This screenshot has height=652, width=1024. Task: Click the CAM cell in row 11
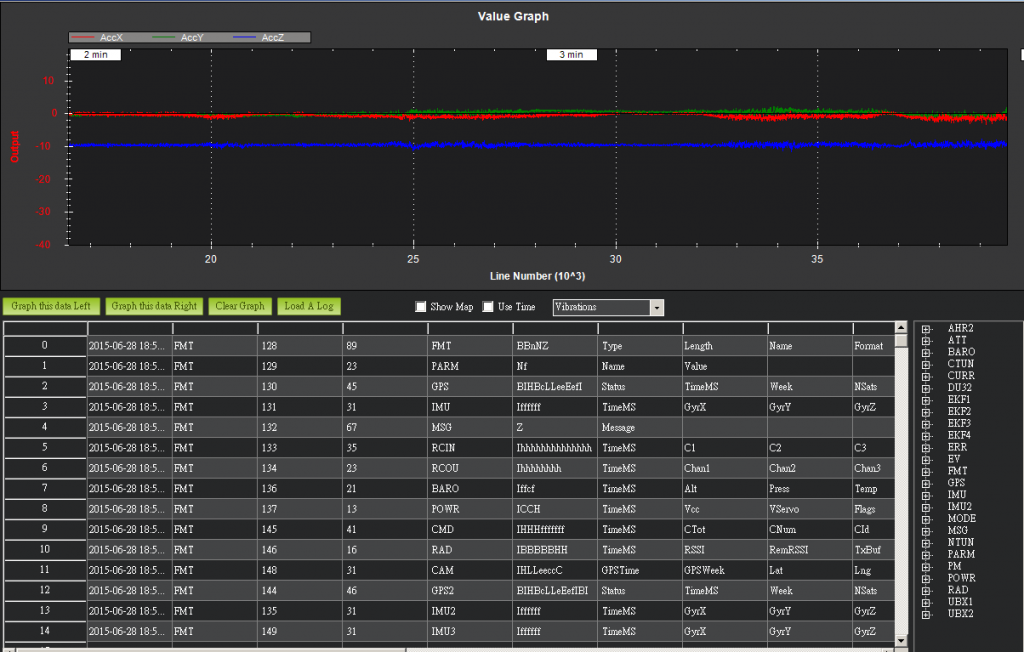click(470, 570)
